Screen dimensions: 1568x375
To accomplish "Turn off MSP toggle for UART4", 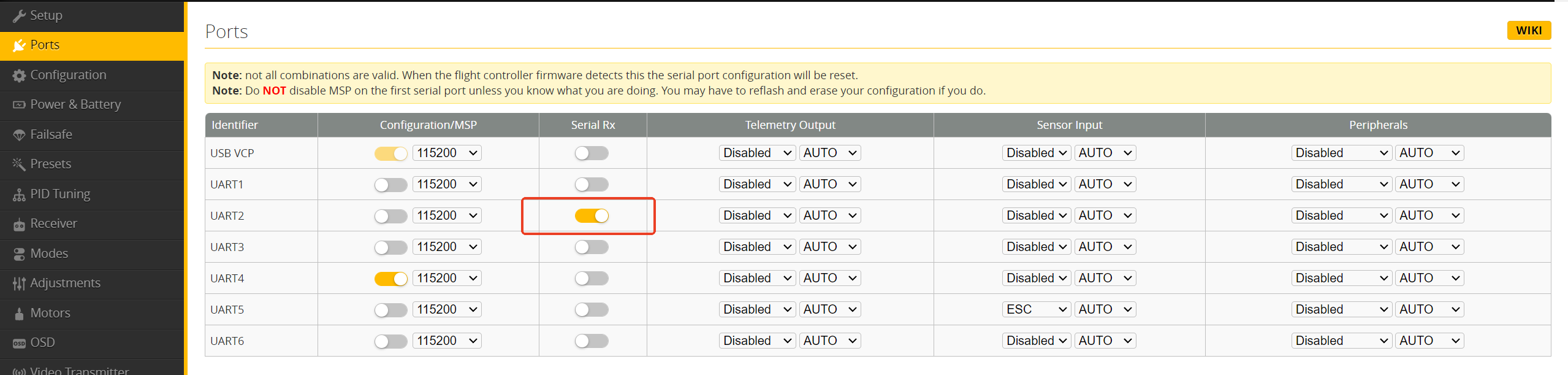I will coord(390,279).
